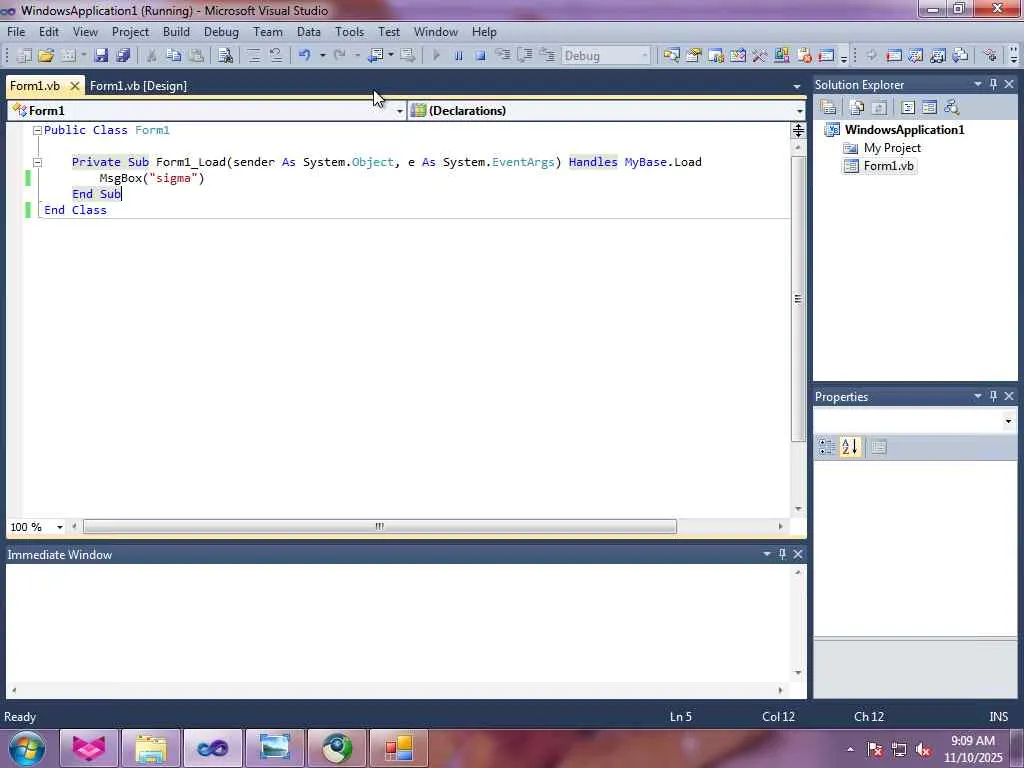The height and width of the screenshot is (768, 1024).
Task: Click the Find in Files toolbar icon
Action: [225, 56]
